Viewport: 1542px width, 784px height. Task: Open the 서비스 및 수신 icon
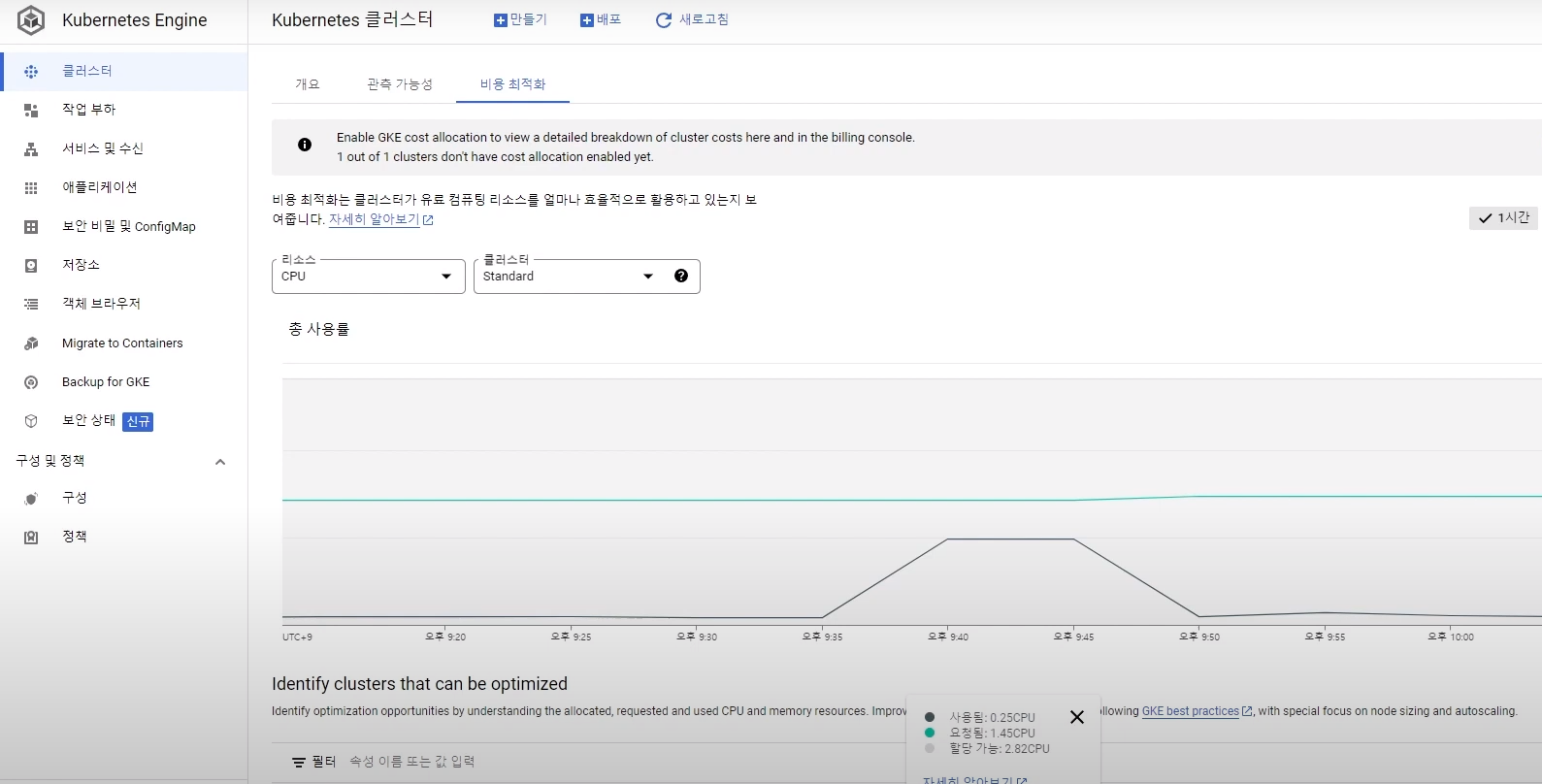(31, 149)
